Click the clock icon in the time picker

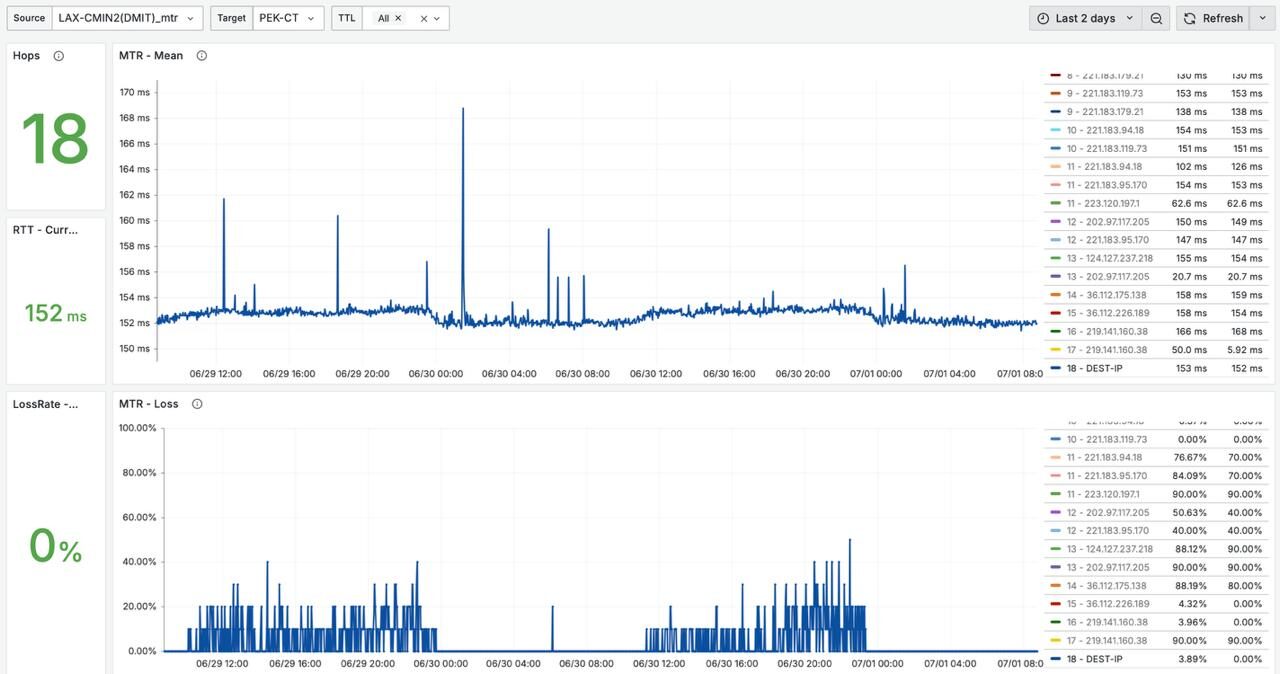[1043, 18]
